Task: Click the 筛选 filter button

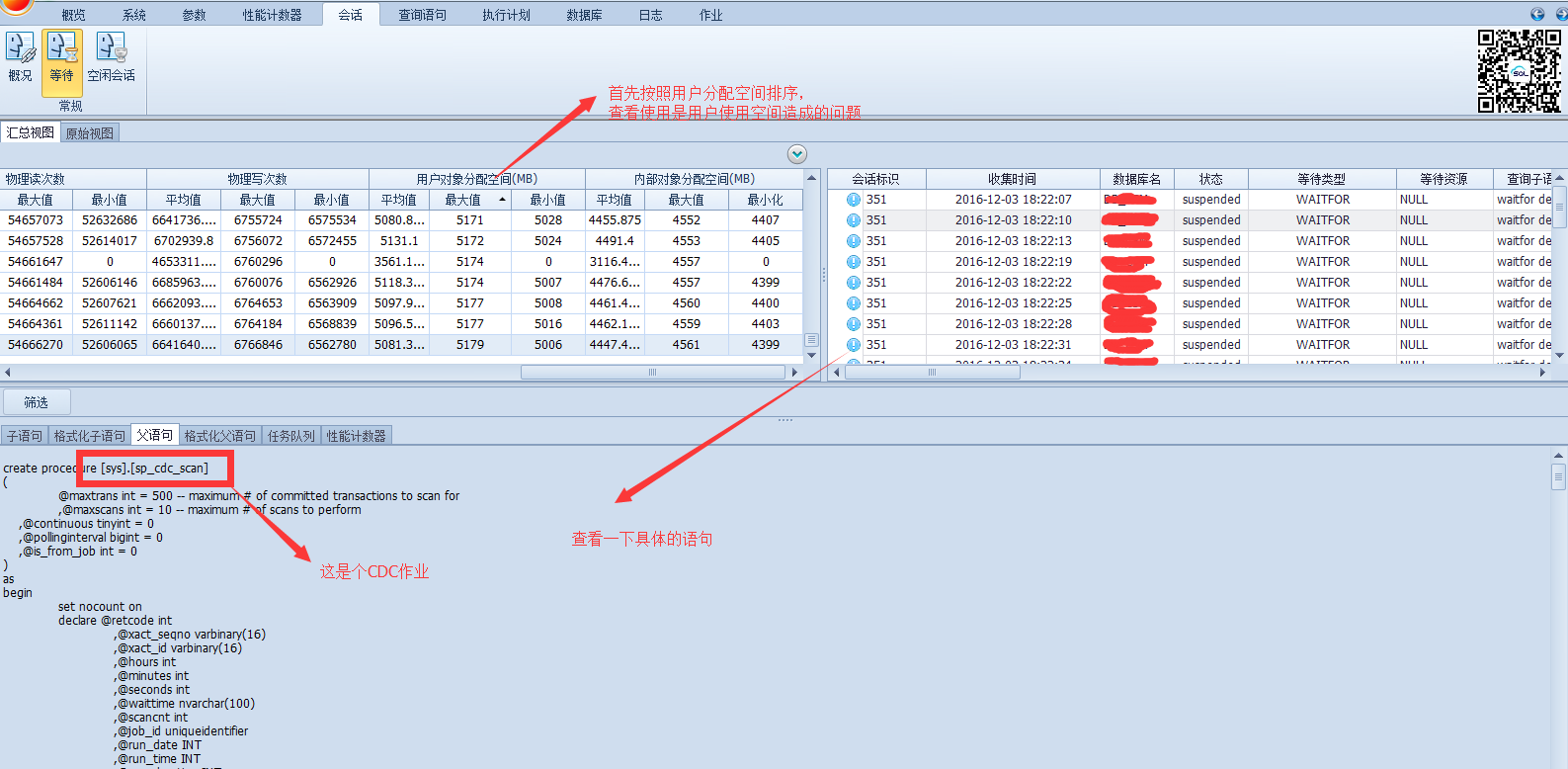Action: click(37, 402)
